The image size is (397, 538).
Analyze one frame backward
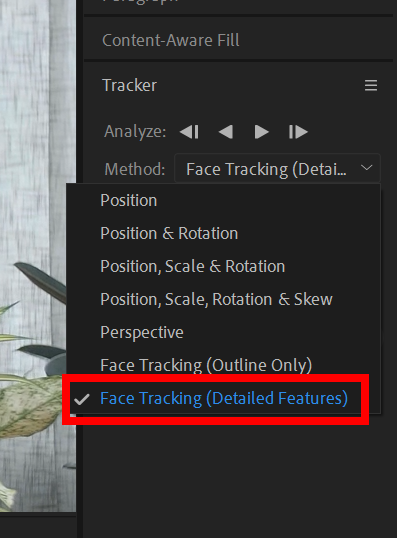tap(189, 132)
